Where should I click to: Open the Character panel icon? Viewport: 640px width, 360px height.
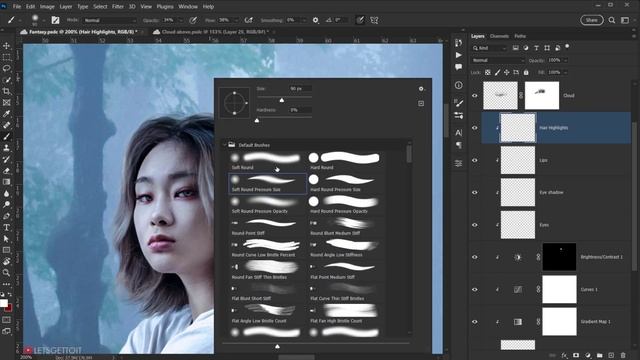(459, 133)
